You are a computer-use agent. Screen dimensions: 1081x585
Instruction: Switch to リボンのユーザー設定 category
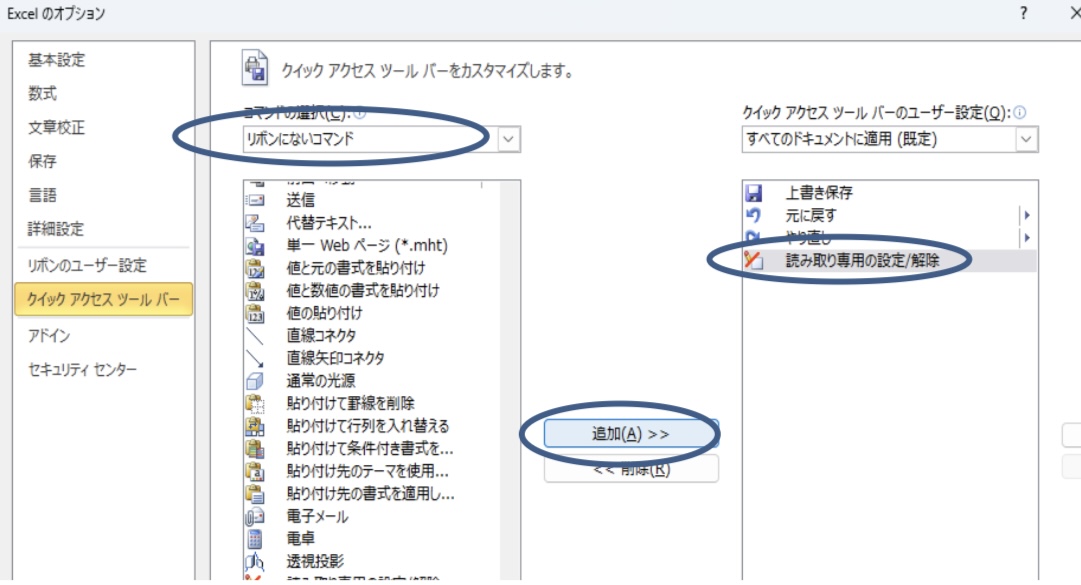pyautogui.click(x=87, y=266)
